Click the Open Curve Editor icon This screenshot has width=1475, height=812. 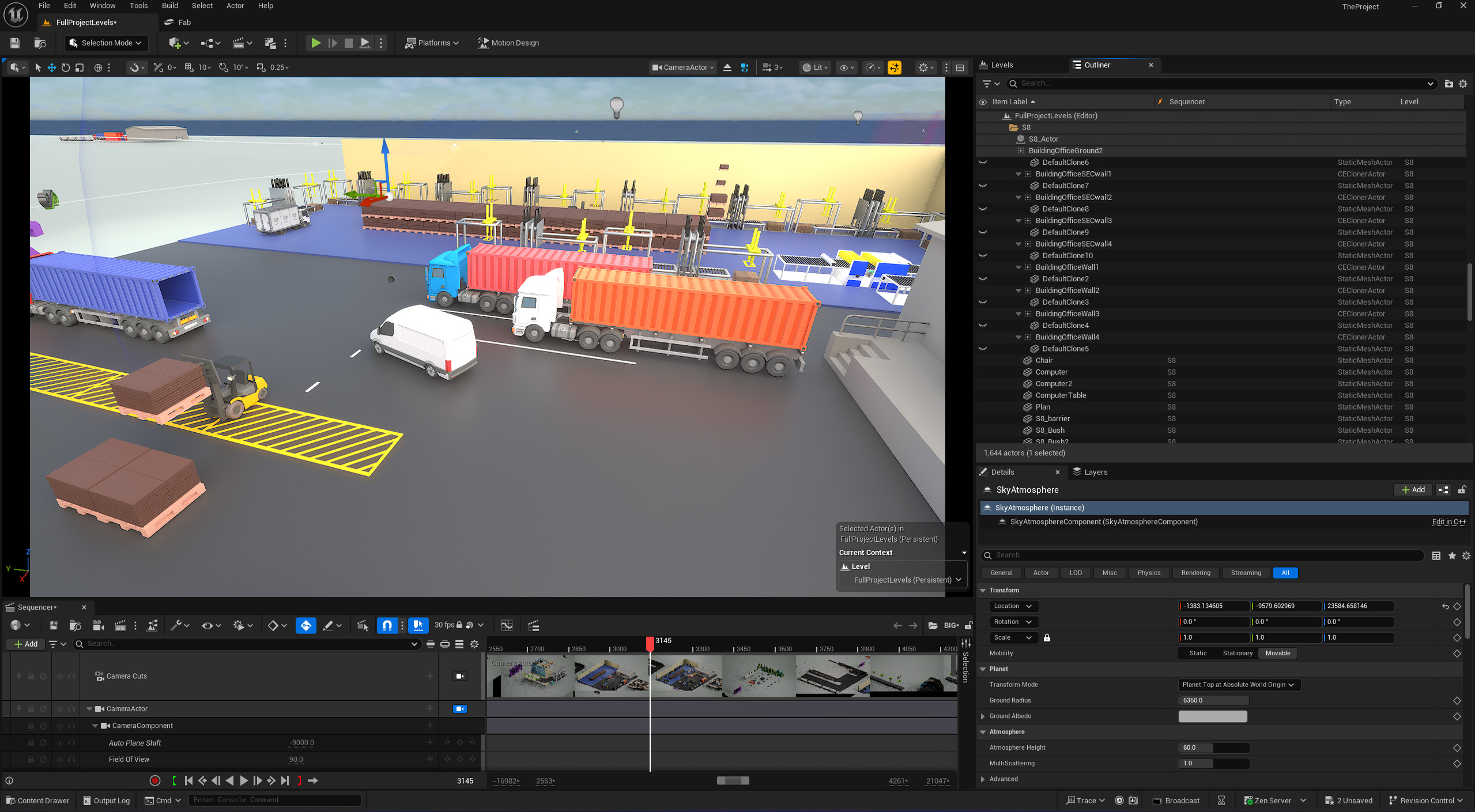coord(507,625)
